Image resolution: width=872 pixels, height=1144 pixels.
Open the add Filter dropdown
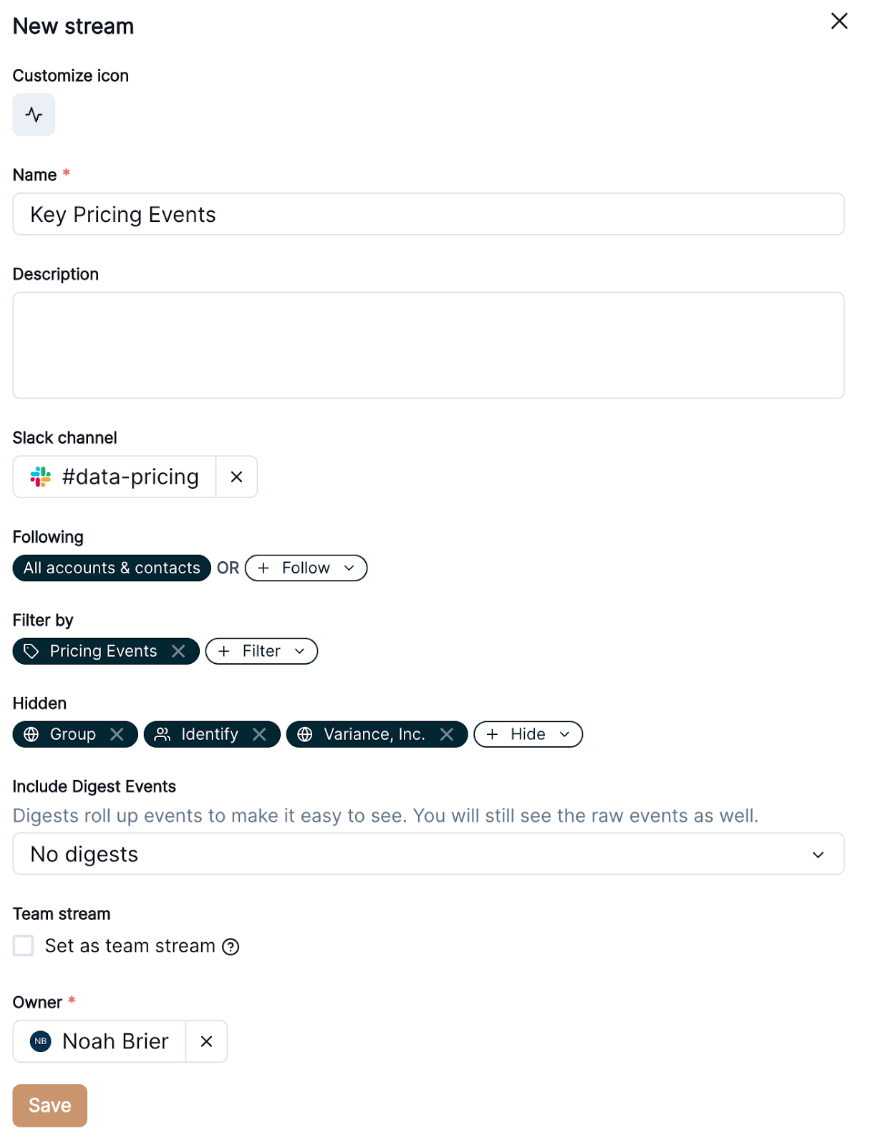tap(262, 651)
